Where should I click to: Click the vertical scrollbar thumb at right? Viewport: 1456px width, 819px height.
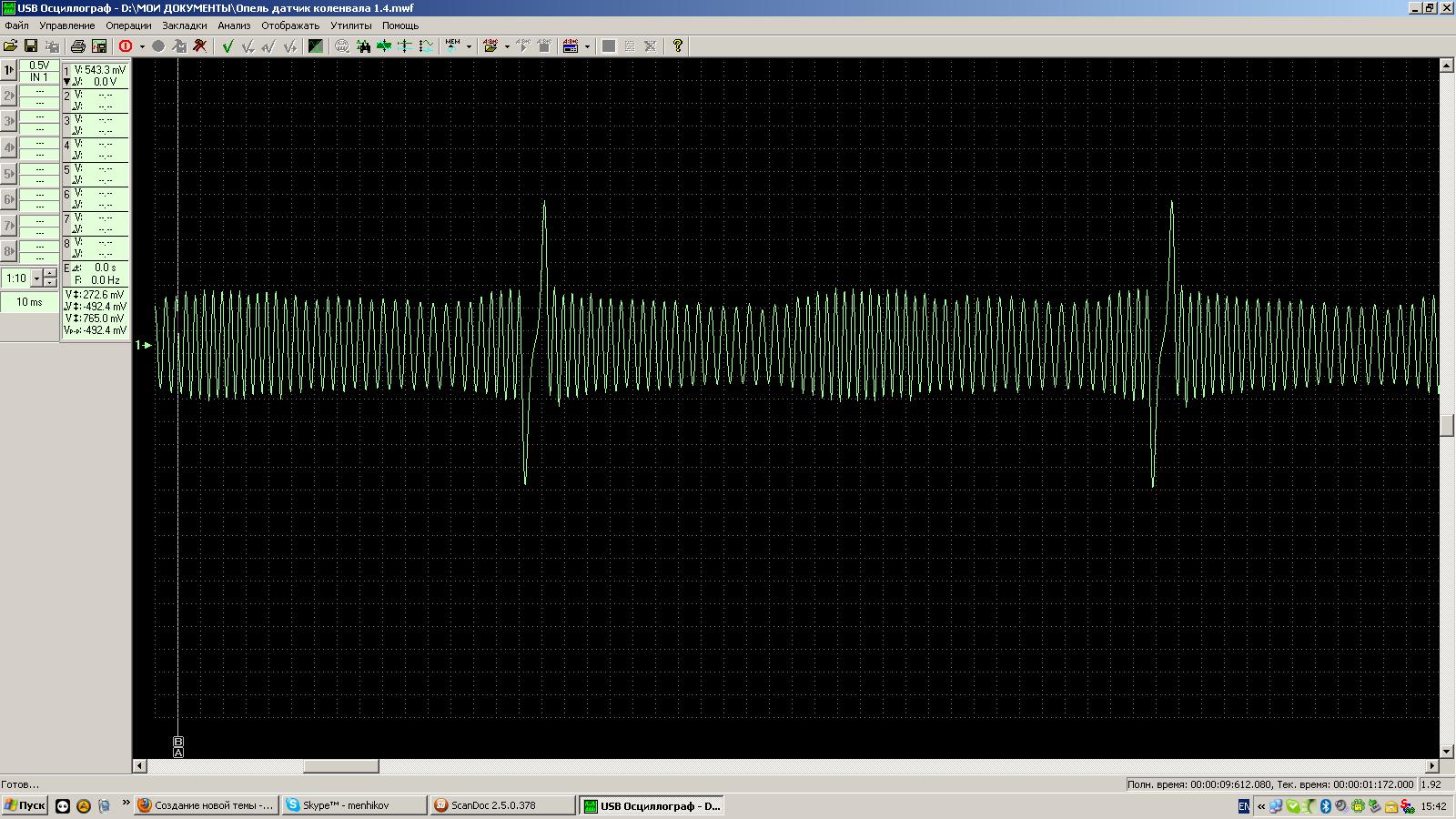pyautogui.click(x=1447, y=425)
